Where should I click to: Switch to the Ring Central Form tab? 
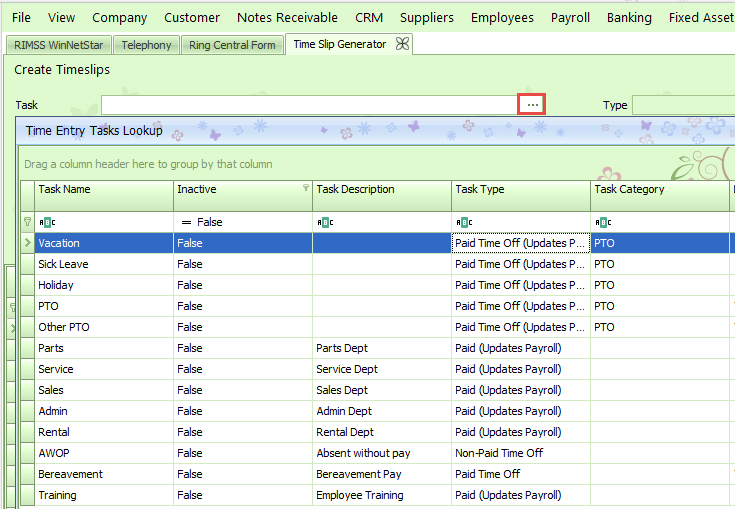point(232,45)
